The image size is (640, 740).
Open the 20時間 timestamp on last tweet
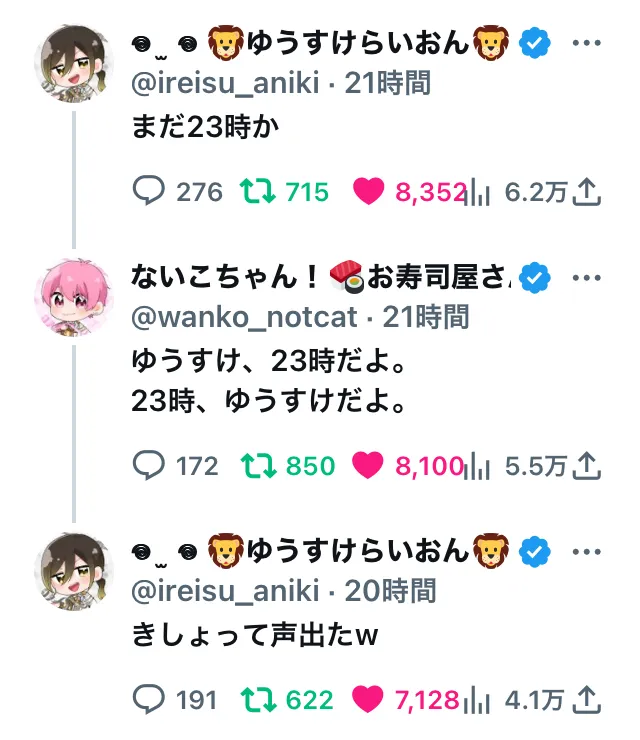click(x=390, y=590)
